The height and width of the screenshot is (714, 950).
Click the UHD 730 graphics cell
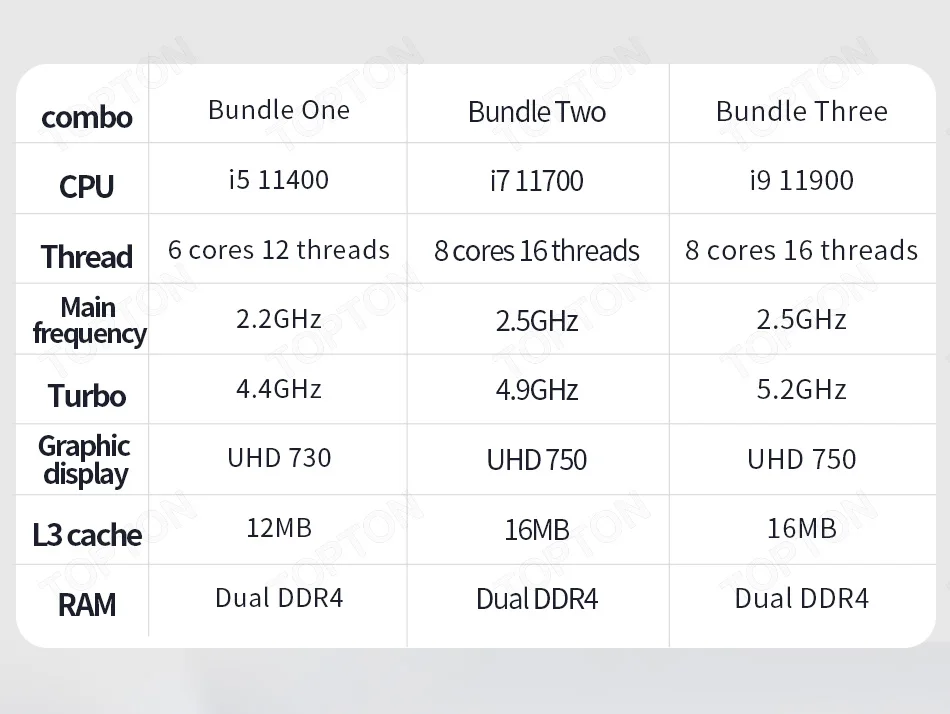[x=279, y=458]
